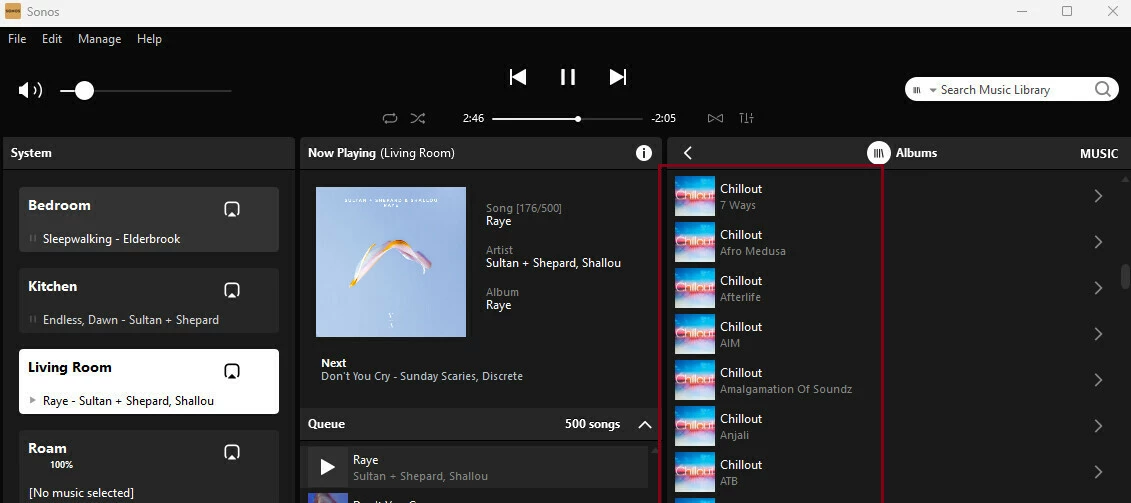Screen dimensions: 1131x503
Task: Toggle crossfade mode
Action: click(715, 118)
